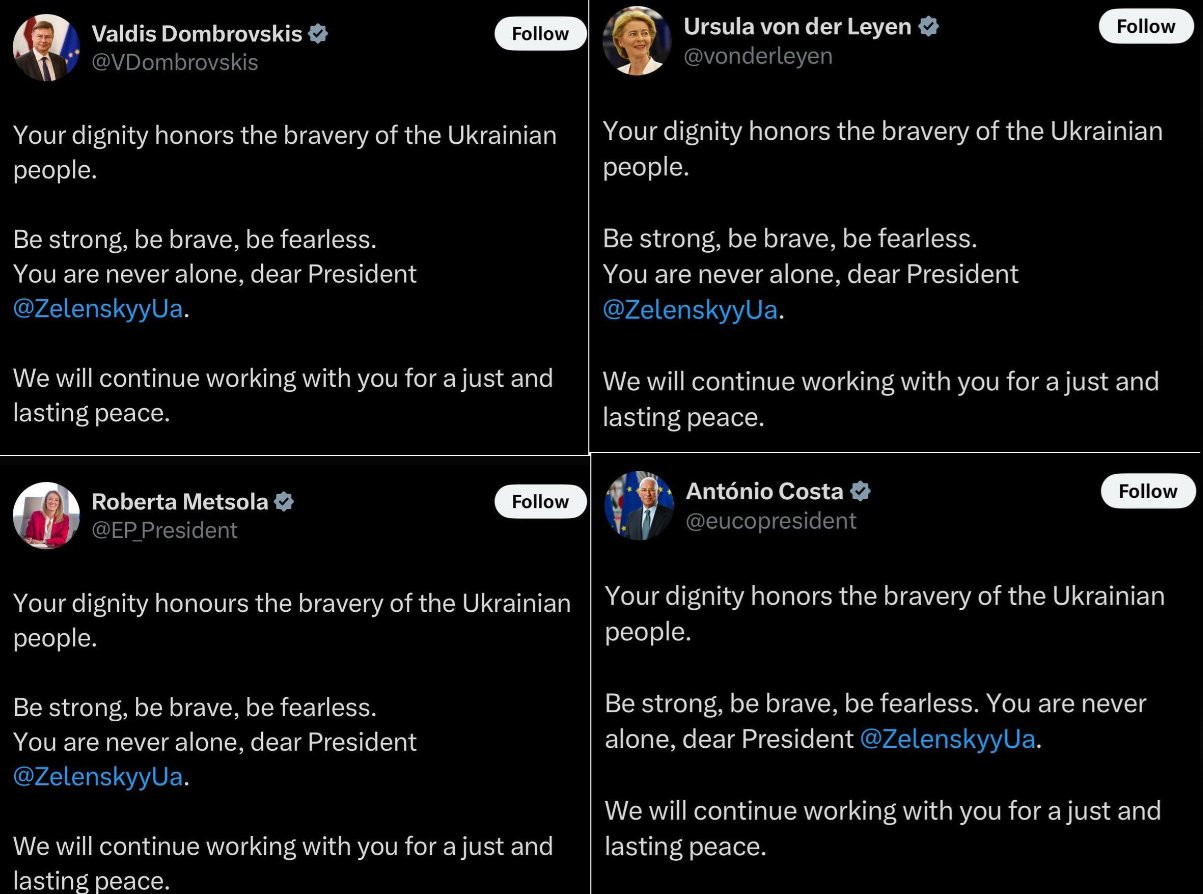Image resolution: width=1203 pixels, height=894 pixels.
Task: Follow Valdis Dombrovskis
Action: (x=540, y=34)
